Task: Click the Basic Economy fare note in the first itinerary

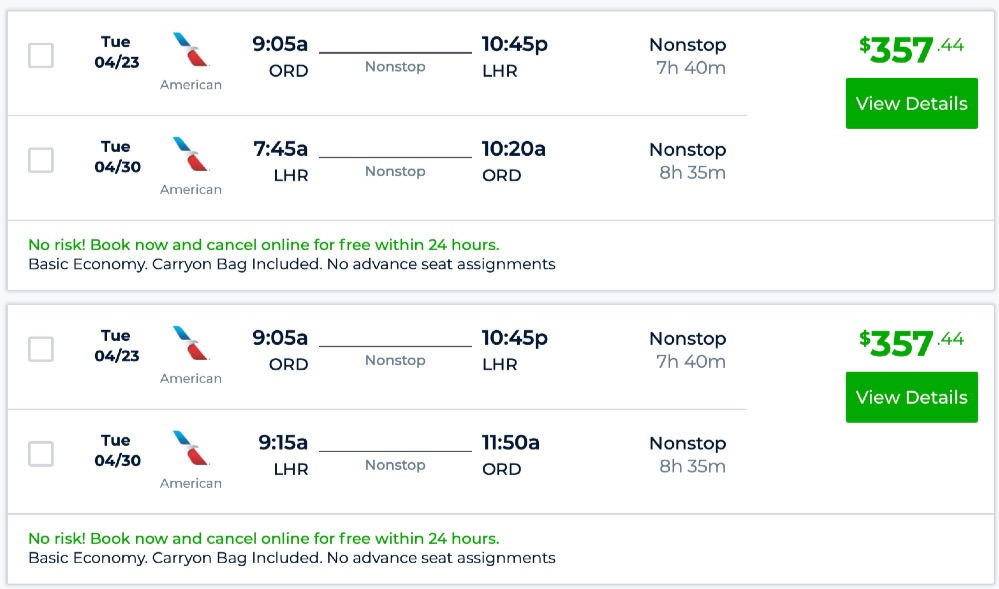Action: (291, 265)
